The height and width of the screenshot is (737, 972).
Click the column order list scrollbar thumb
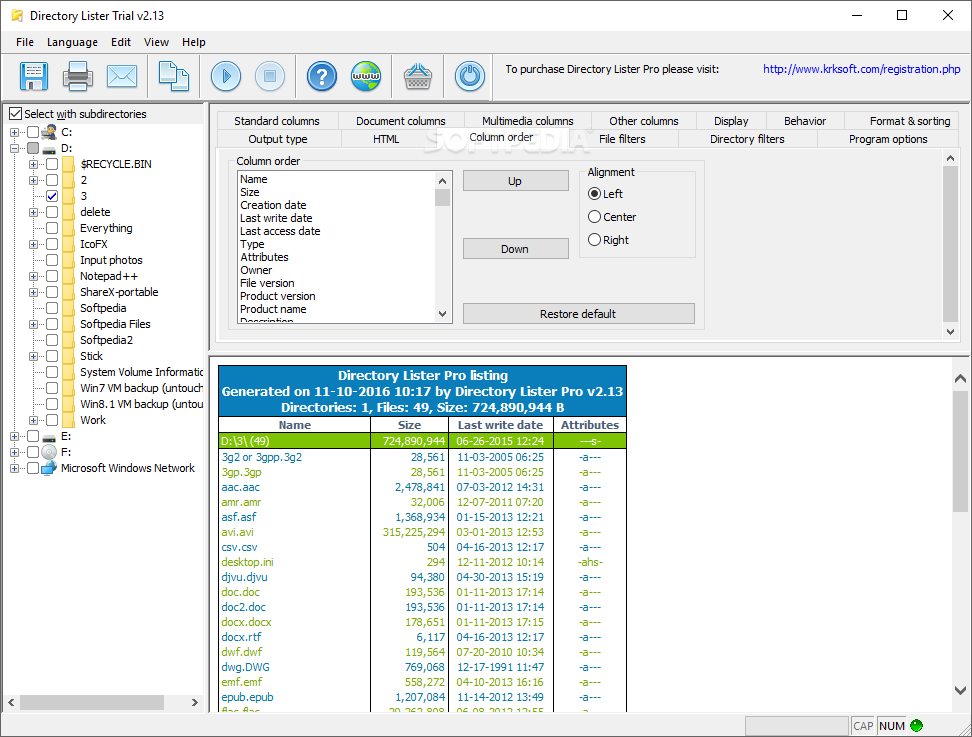(443, 198)
